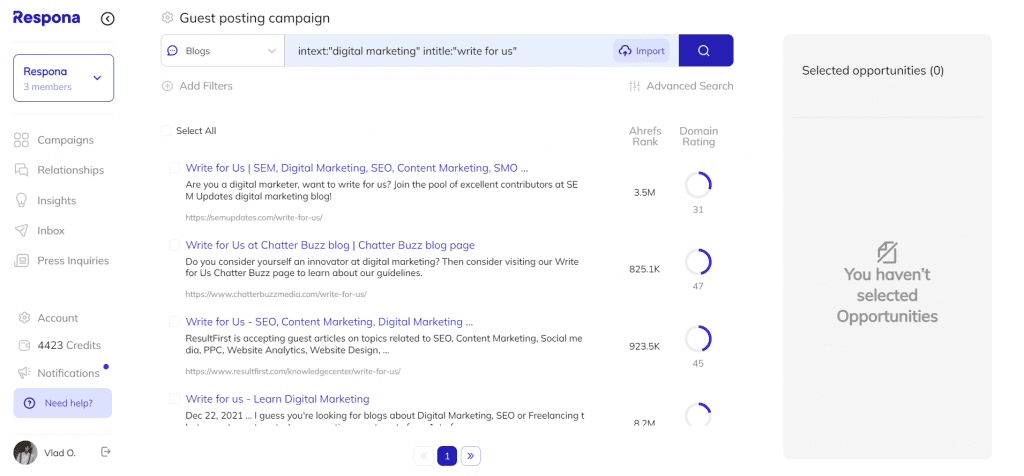Screen dimensions: 1024x476
Task: Open Write for Us SEM, Digital Marketing link
Action: pyautogui.click(x=357, y=168)
